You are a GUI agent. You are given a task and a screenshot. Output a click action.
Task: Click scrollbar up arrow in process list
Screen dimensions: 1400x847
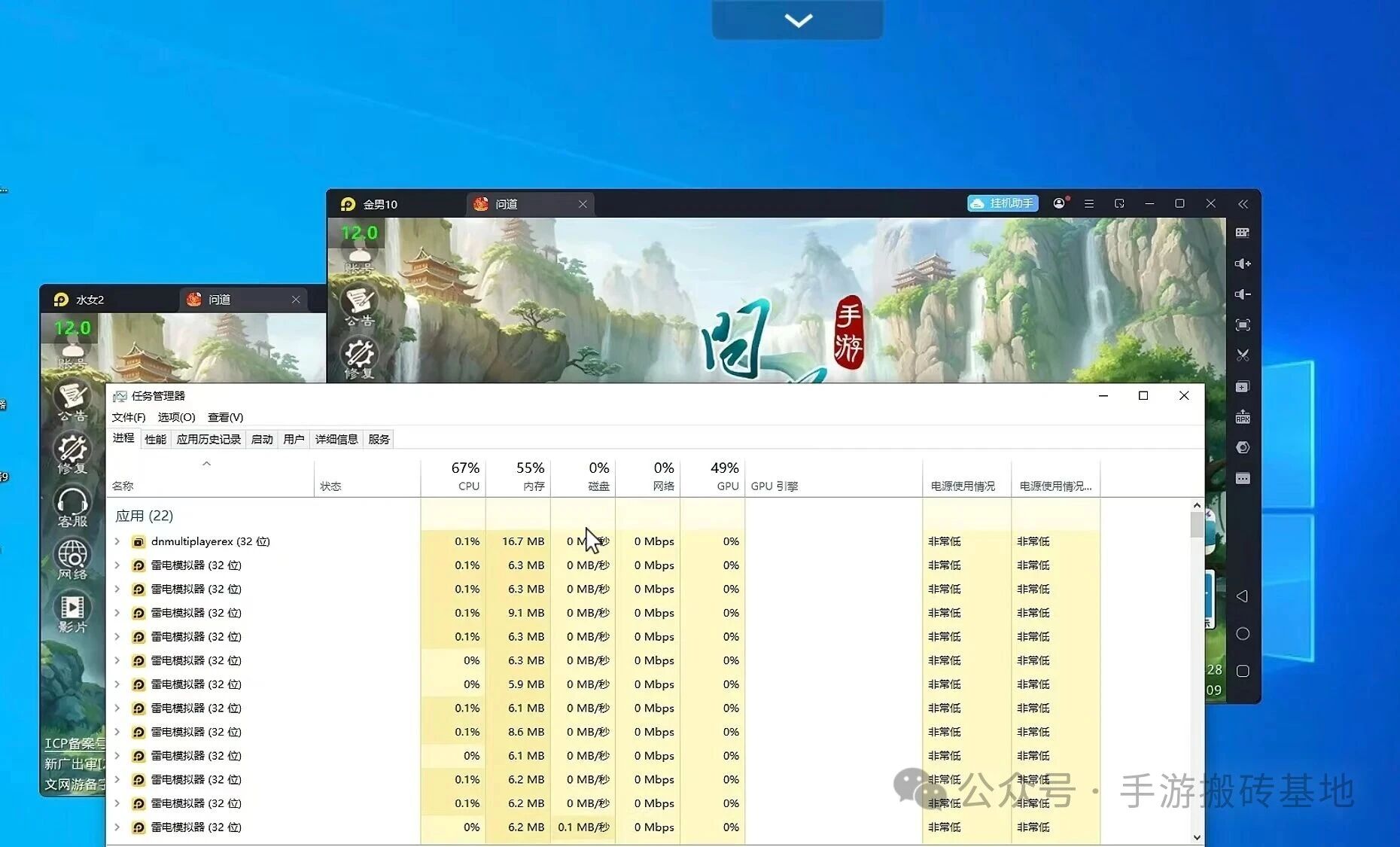1197,506
